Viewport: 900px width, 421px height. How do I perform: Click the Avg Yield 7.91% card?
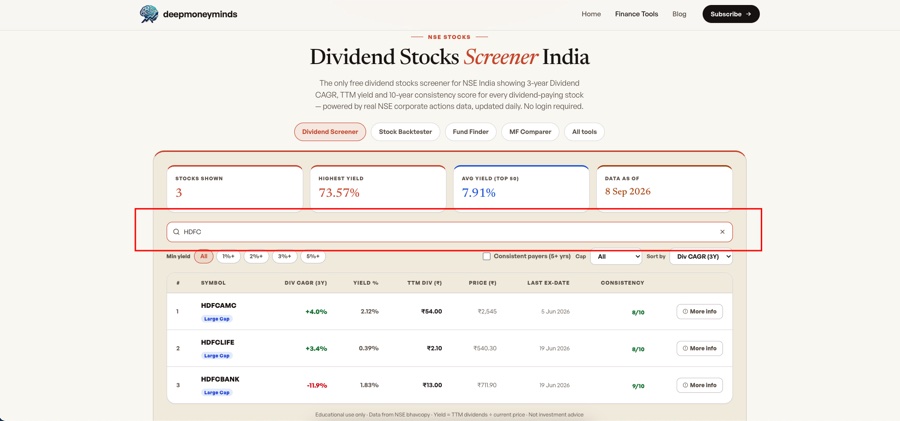pyautogui.click(x=521, y=189)
